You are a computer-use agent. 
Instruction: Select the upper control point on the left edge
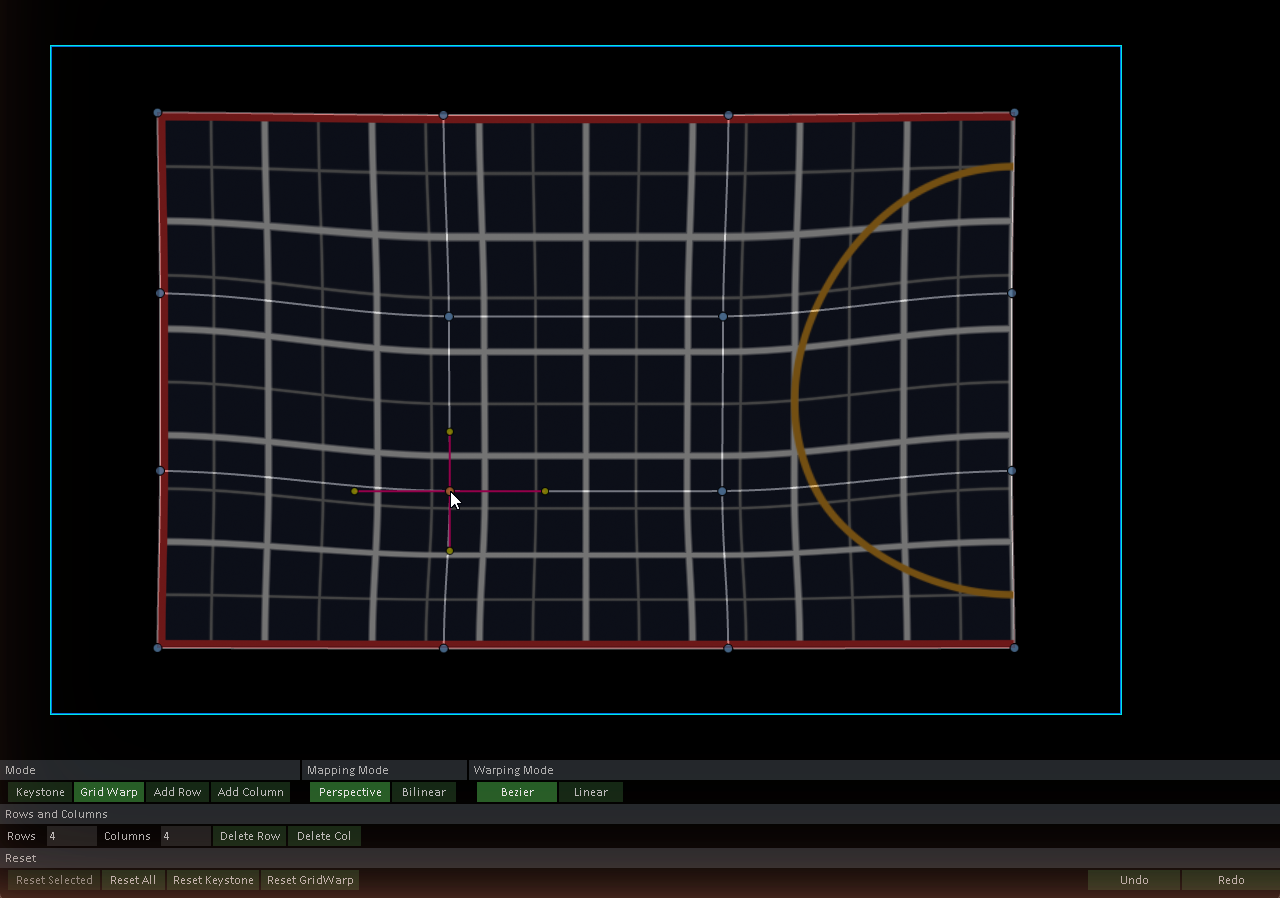(x=160, y=293)
